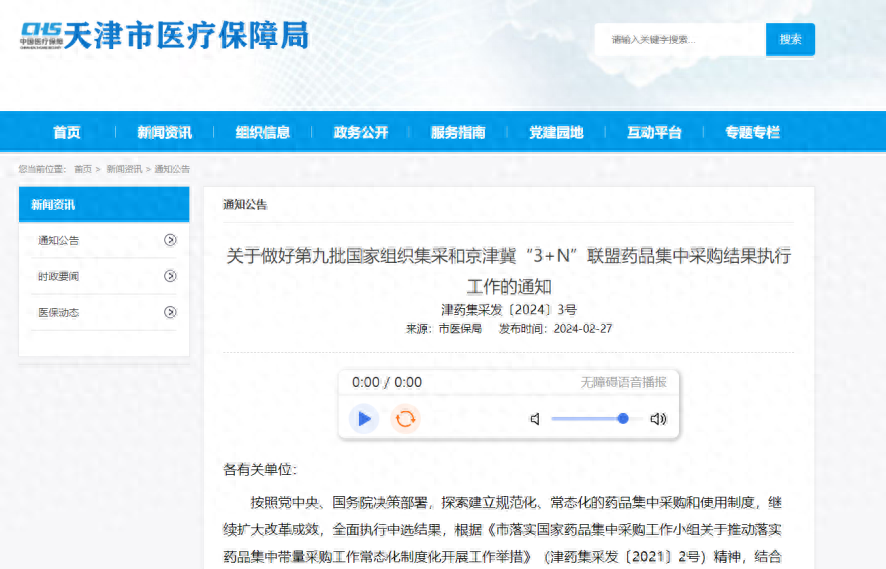Mute audio with the quiet speaker icon
The width and height of the screenshot is (886, 569).
[x=535, y=419]
